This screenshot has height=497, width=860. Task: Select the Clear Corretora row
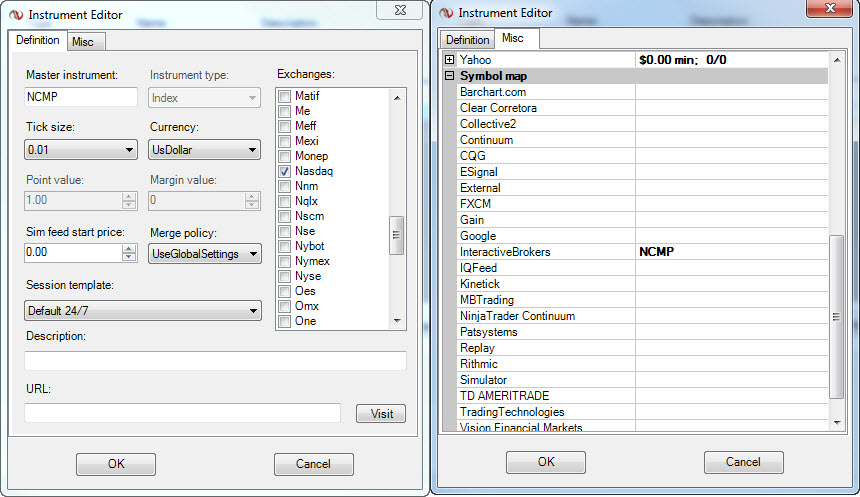642,108
